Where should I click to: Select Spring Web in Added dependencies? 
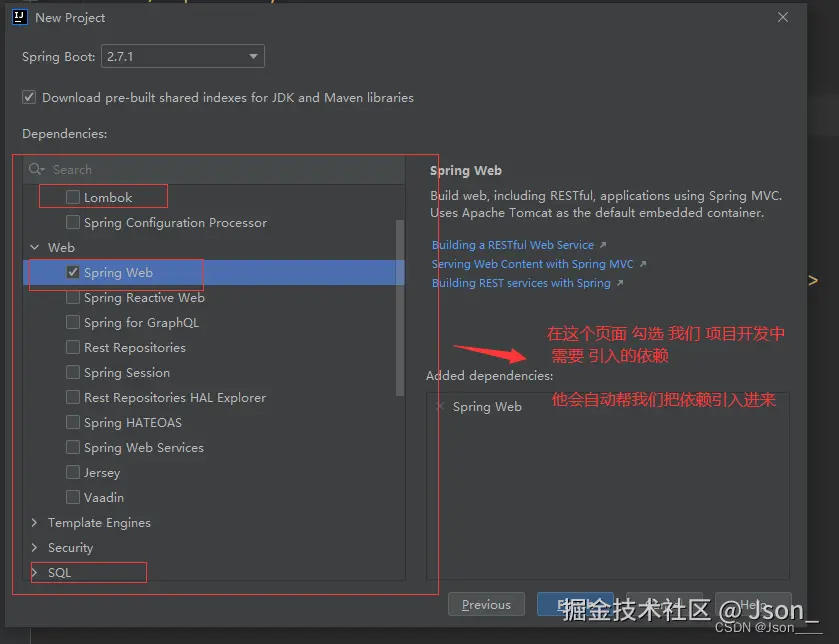(487, 407)
